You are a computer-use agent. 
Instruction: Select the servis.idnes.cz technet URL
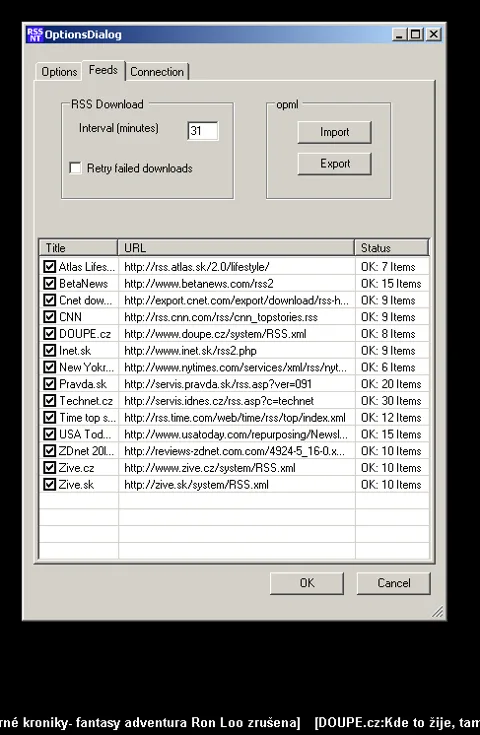click(x=237, y=401)
